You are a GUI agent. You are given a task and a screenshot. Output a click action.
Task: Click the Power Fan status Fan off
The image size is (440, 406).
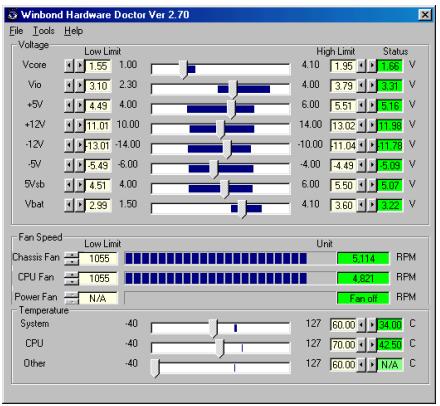(363, 298)
